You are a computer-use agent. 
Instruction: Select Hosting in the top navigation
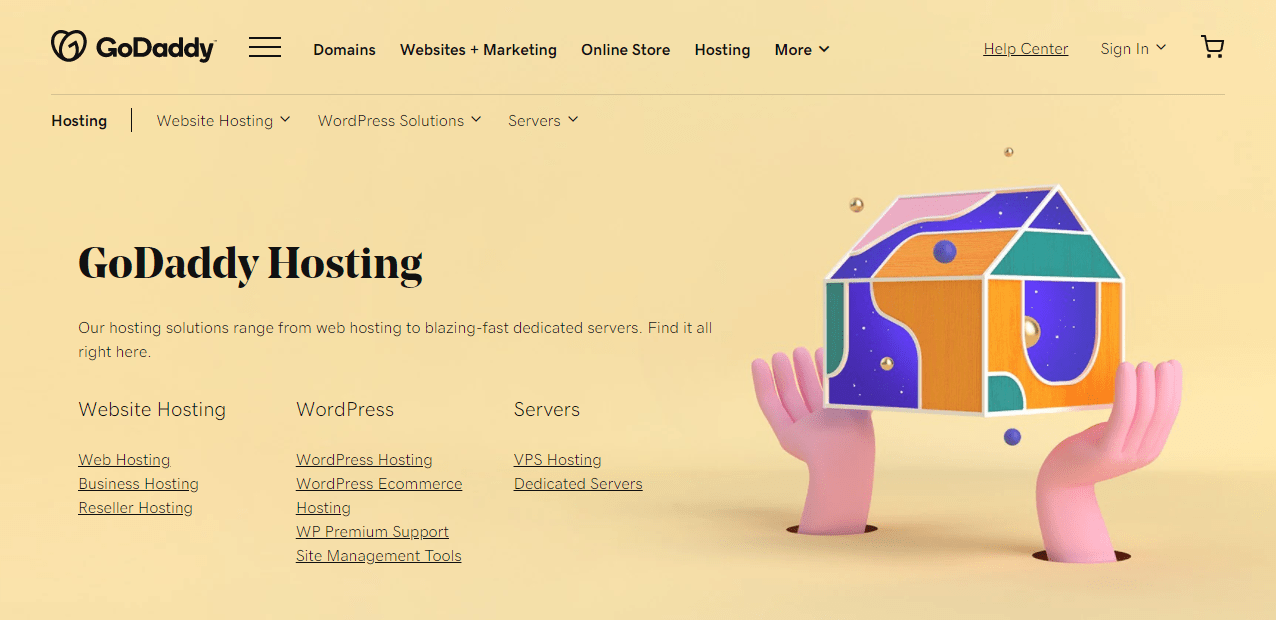[x=722, y=49]
